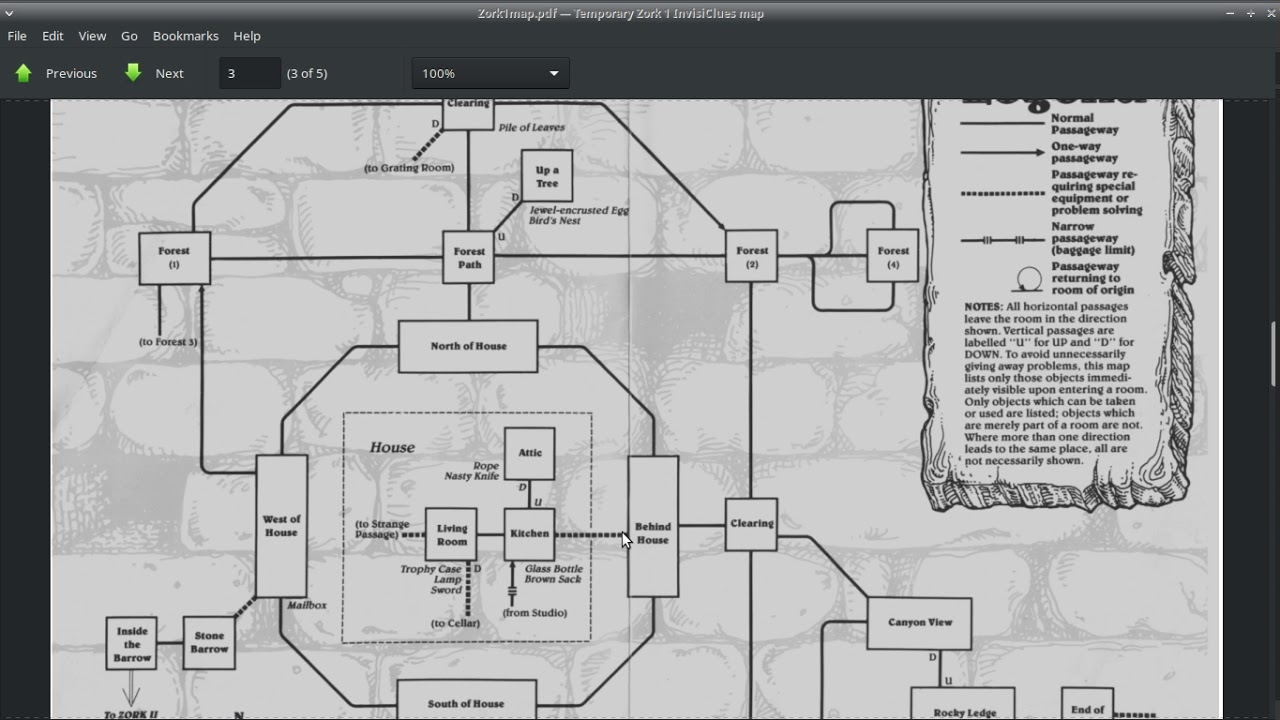Open the window menu icon in title bar
This screenshot has height=720, width=1280.
click(9, 13)
